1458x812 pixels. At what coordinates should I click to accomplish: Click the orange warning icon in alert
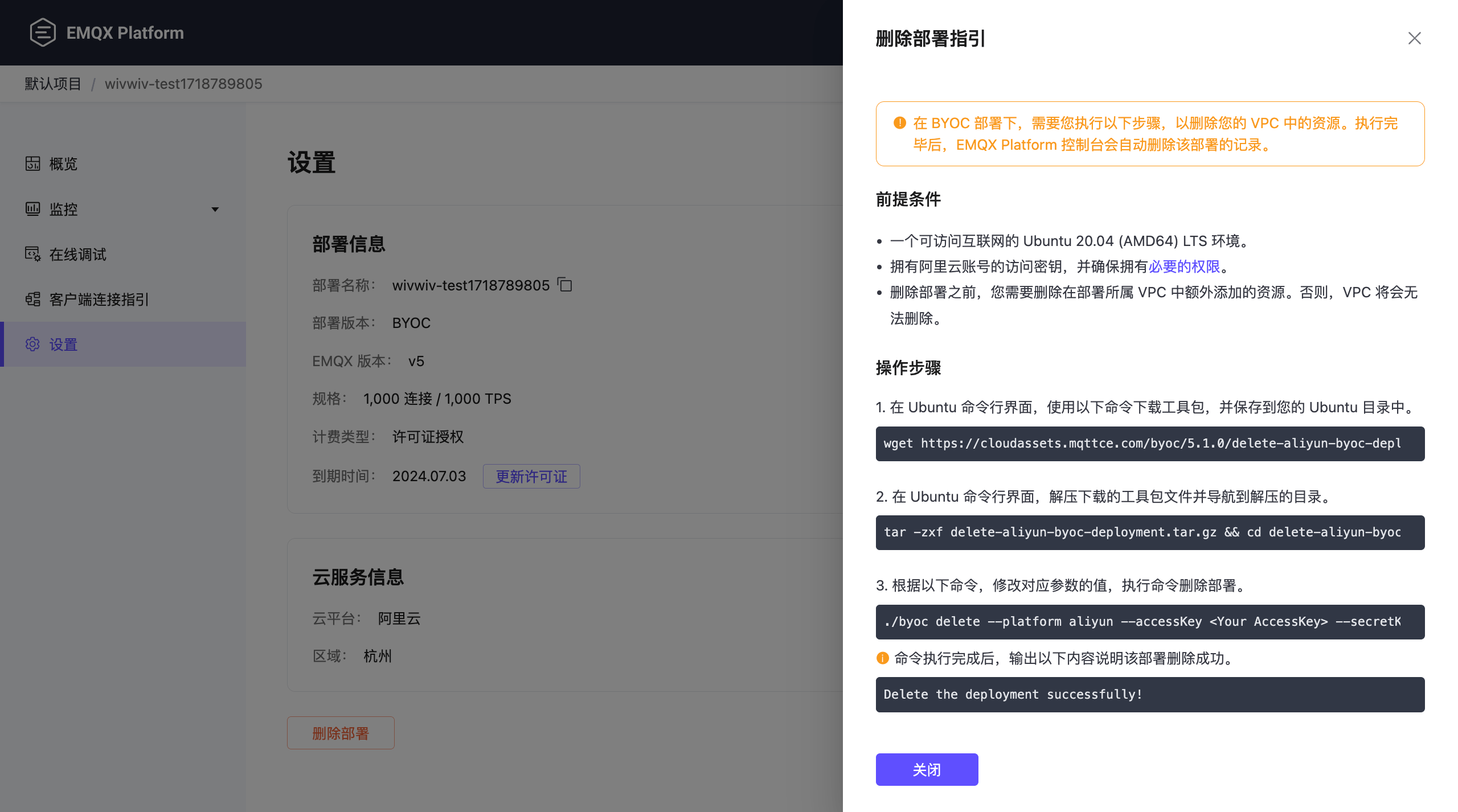[x=900, y=123]
